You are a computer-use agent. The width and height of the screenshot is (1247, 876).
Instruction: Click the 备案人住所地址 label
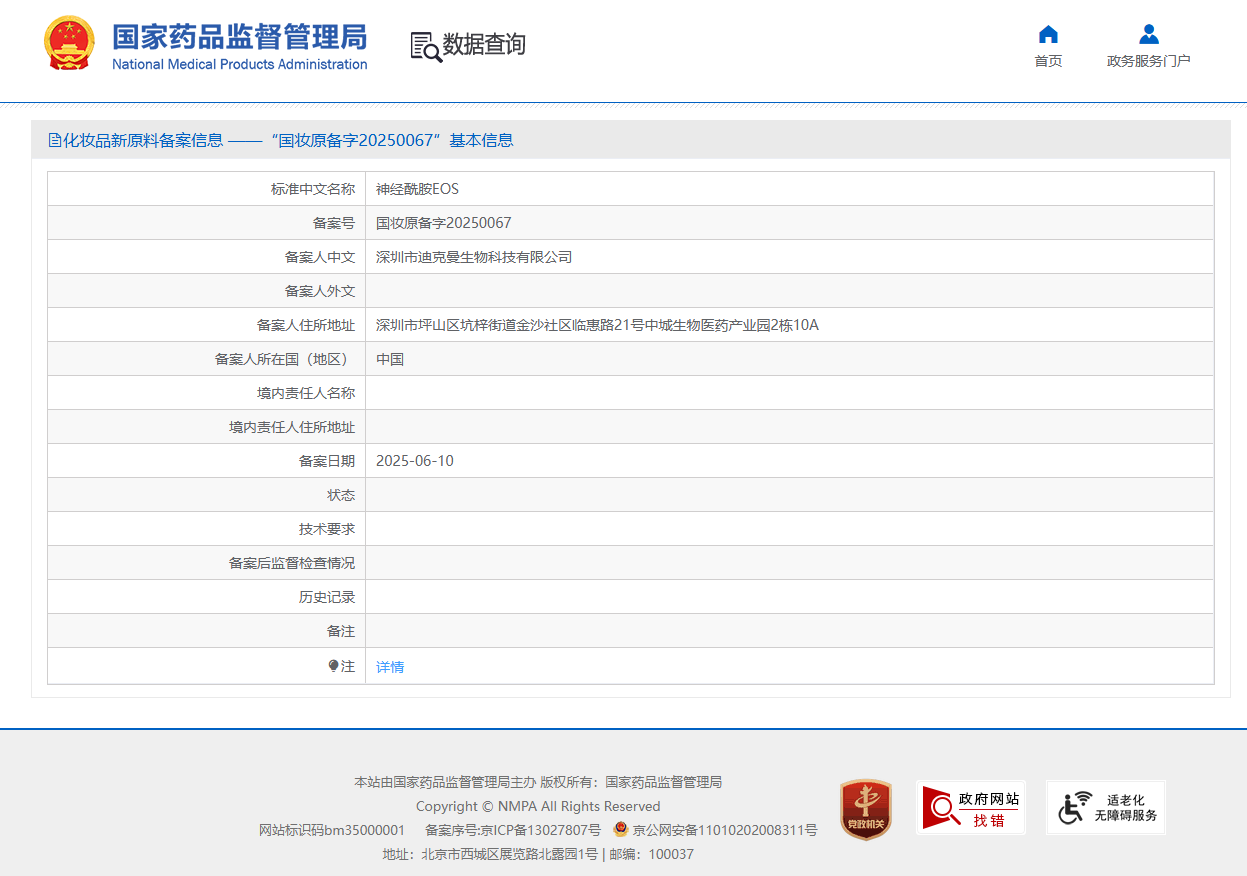[306, 325]
